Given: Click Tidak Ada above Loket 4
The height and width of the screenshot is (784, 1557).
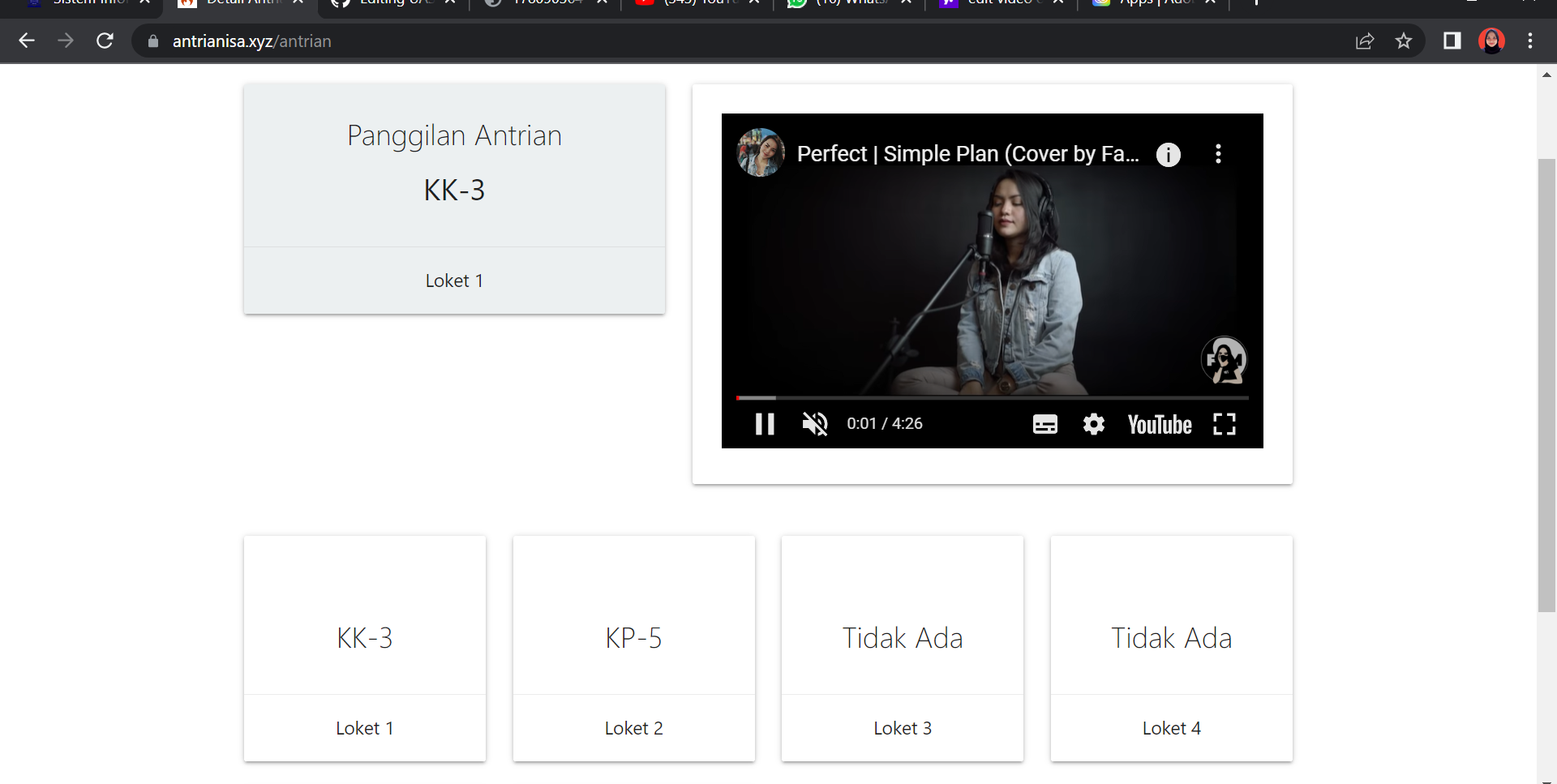Looking at the screenshot, I should pos(1172,638).
